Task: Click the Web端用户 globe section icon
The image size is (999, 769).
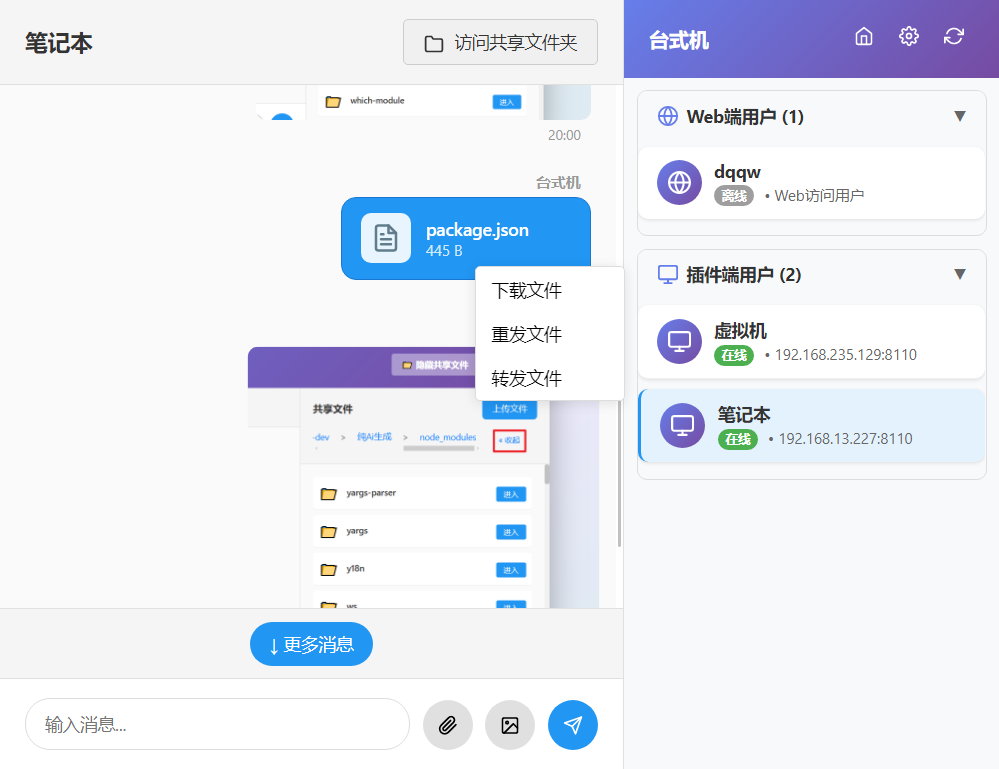Action: click(668, 117)
